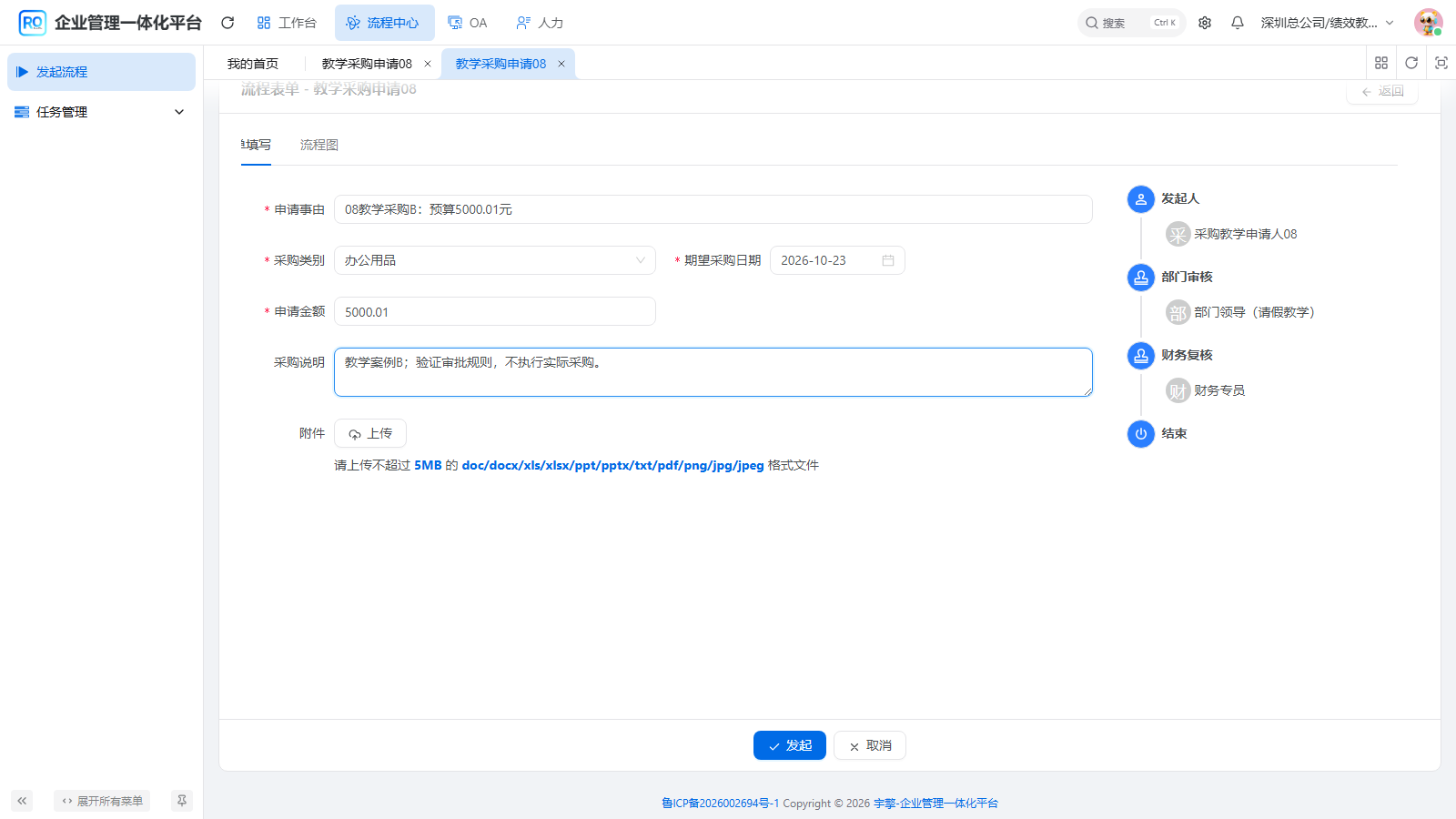The height and width of the screenshot is (819, 1456).
Task: Open the calendar icon in date field
Action: pyautogui.click(x=888, y=260)
